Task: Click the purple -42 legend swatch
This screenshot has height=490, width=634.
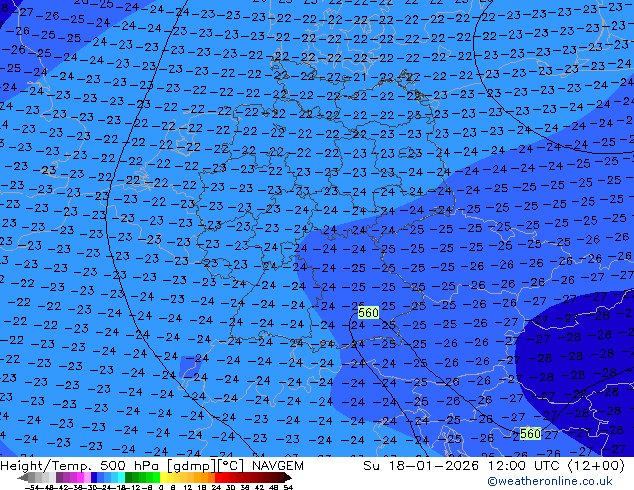Action: pyautogui.click(x=59, y=477)
